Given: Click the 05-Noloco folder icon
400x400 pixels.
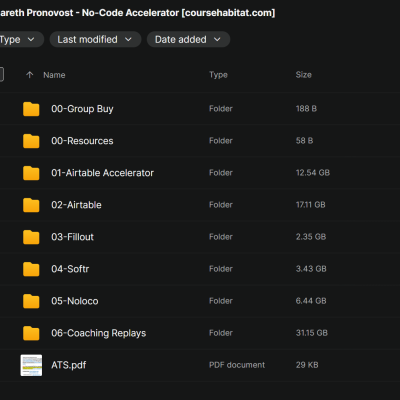Looking at the screenshot, I should (31, 301).
